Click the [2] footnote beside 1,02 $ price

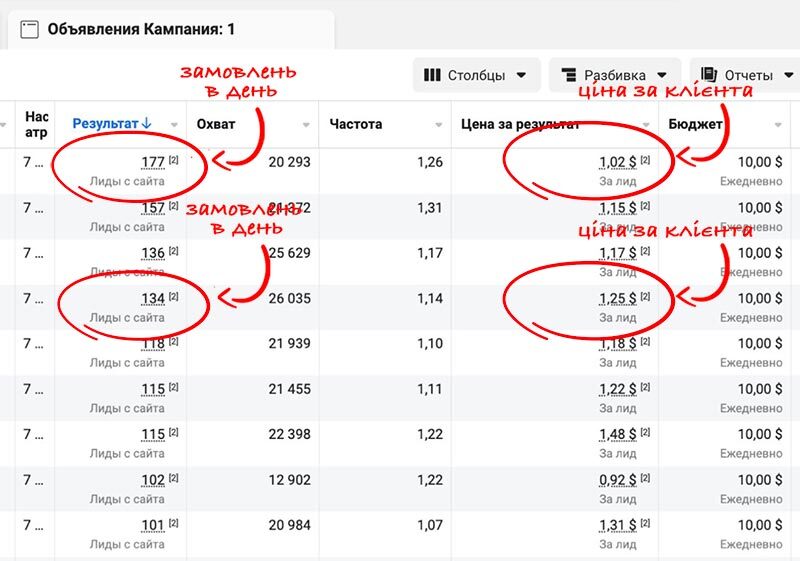click(x=645, y=161)
